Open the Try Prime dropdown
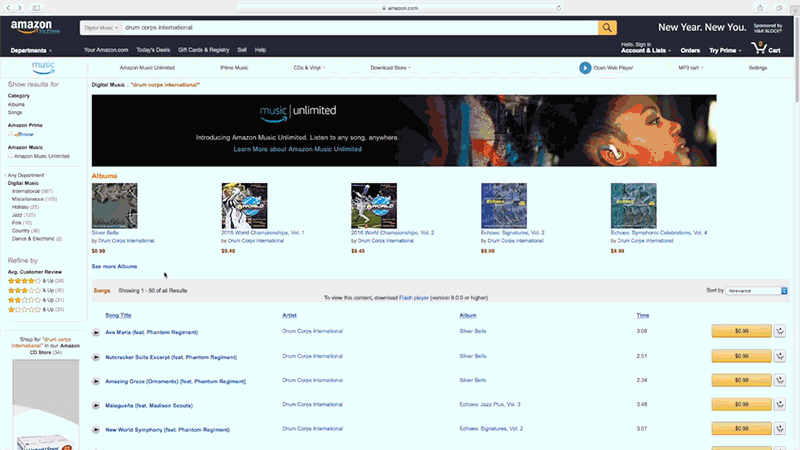This screenshot has height=450, width=800. (x=725, y=51)
